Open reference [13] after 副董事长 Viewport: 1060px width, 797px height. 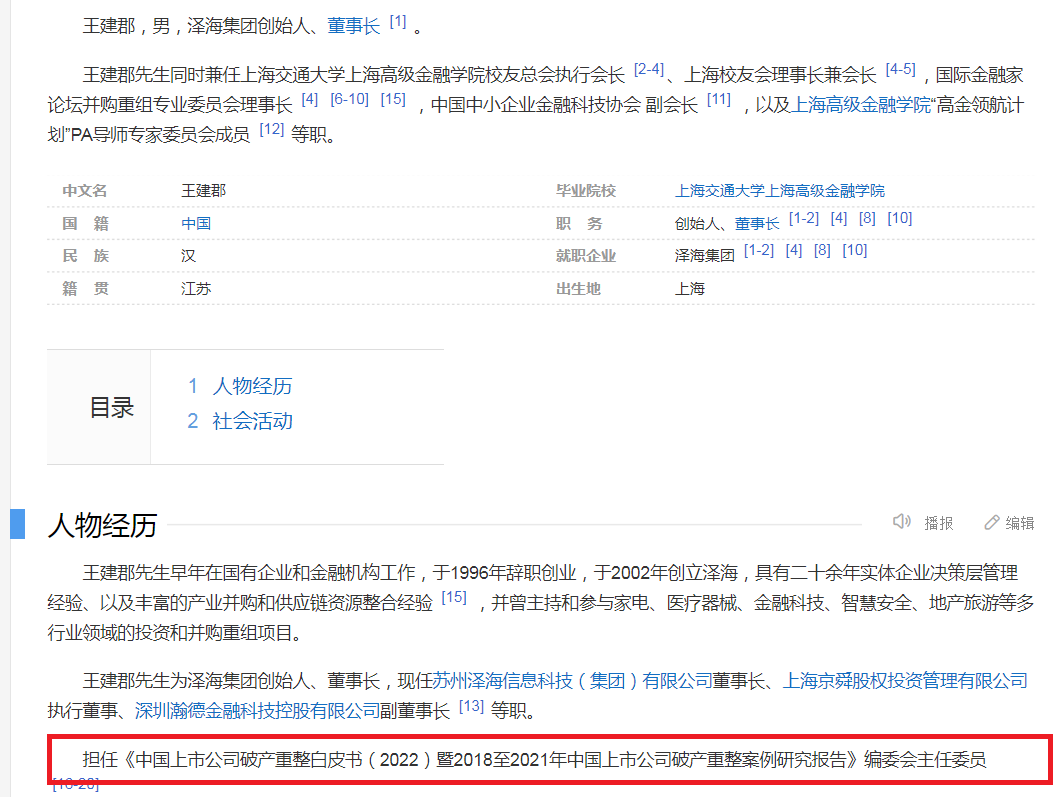point(471,706)
